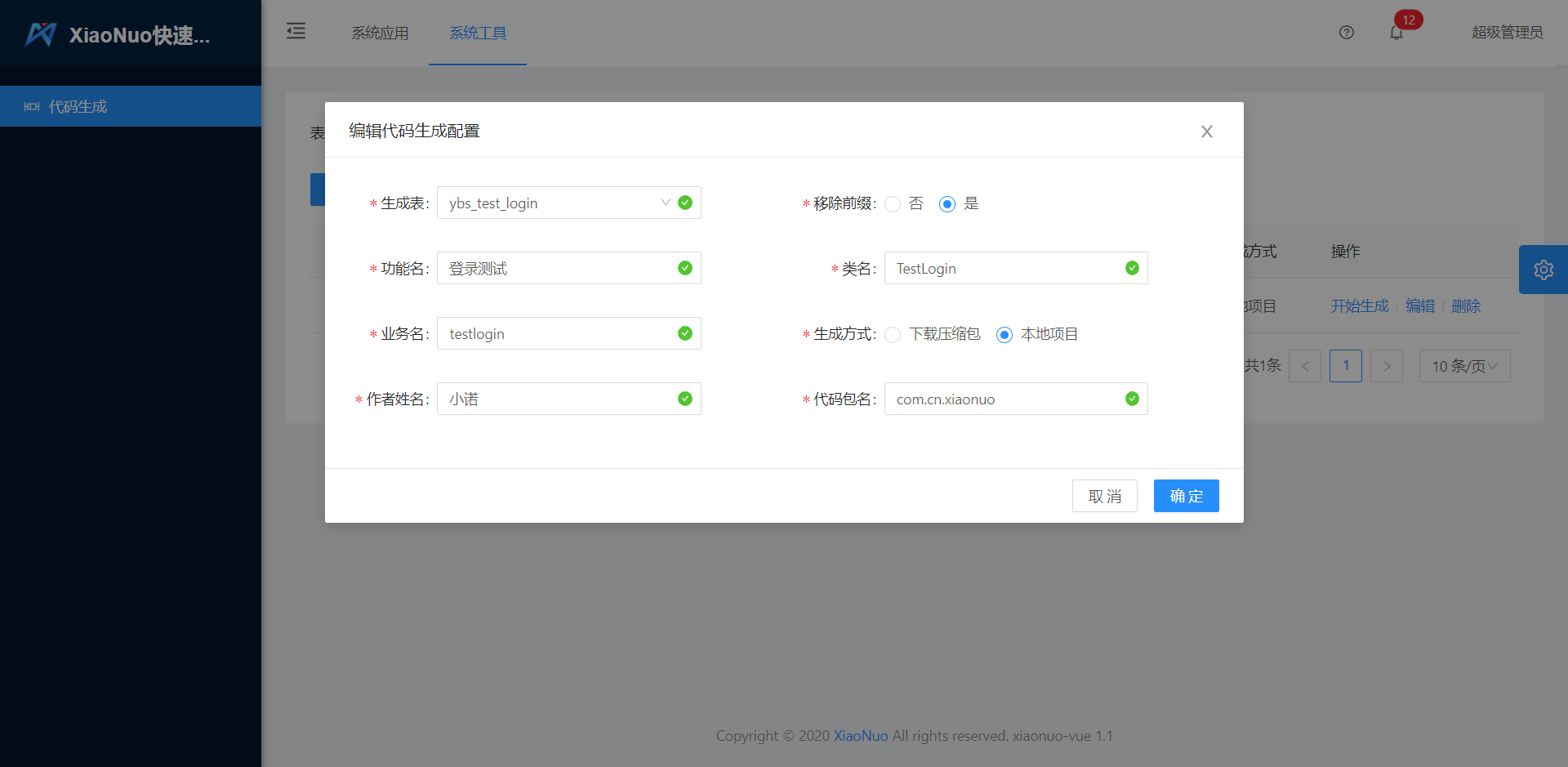The width and height of the screenshot is (1568, 767).
Task: Switch to 系统应用 tab
Action: [x=380, y=33]
